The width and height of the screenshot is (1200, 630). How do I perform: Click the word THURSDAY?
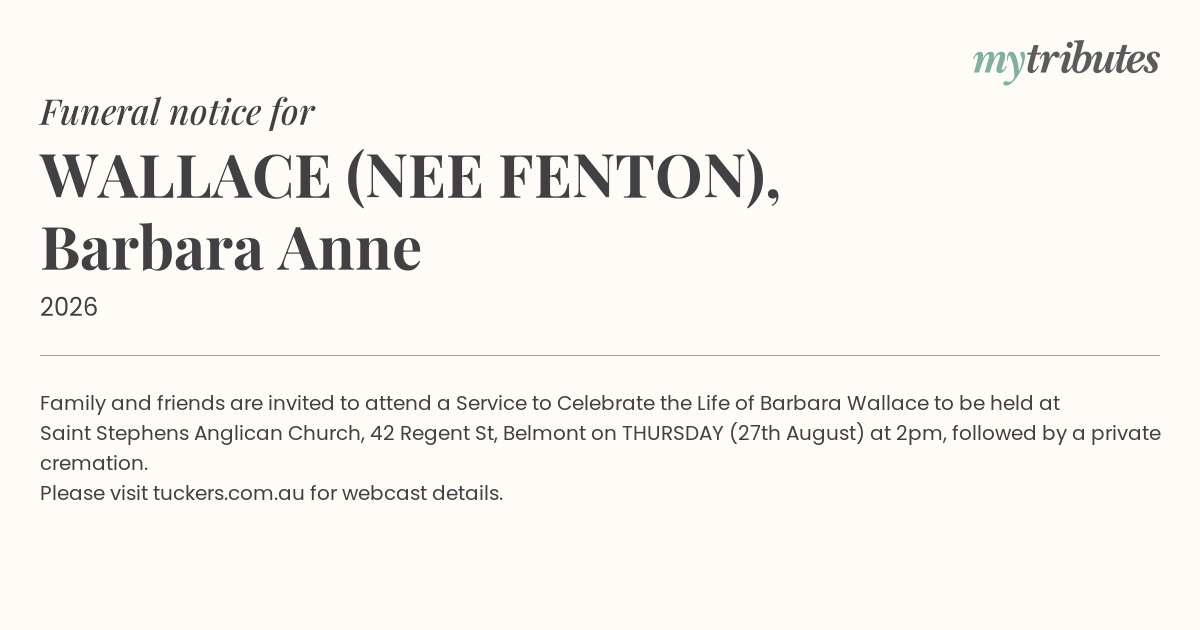[x=672, y=433]
